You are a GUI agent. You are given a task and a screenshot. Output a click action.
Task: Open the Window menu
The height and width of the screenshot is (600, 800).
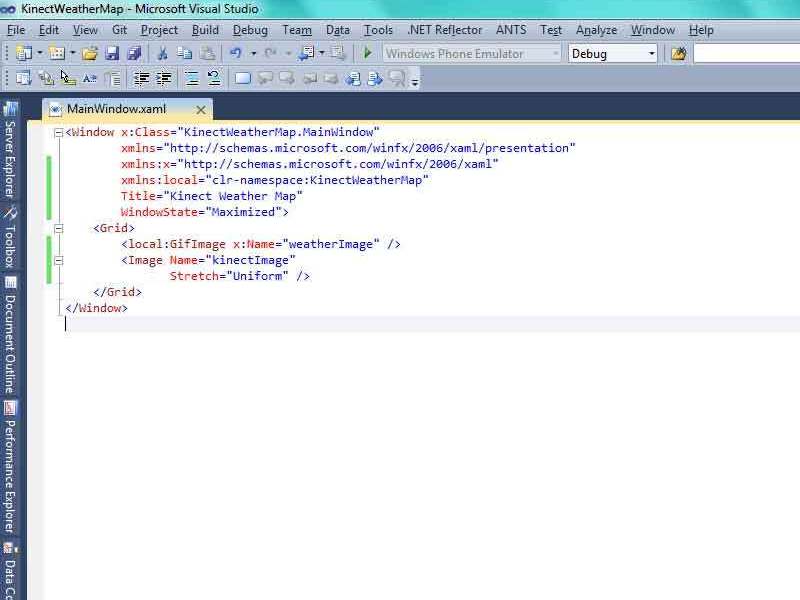[653, 30]
